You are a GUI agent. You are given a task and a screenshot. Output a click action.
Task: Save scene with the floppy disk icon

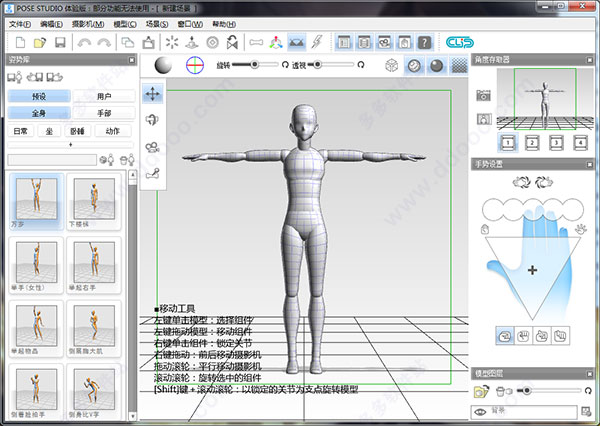click(60, 42)
